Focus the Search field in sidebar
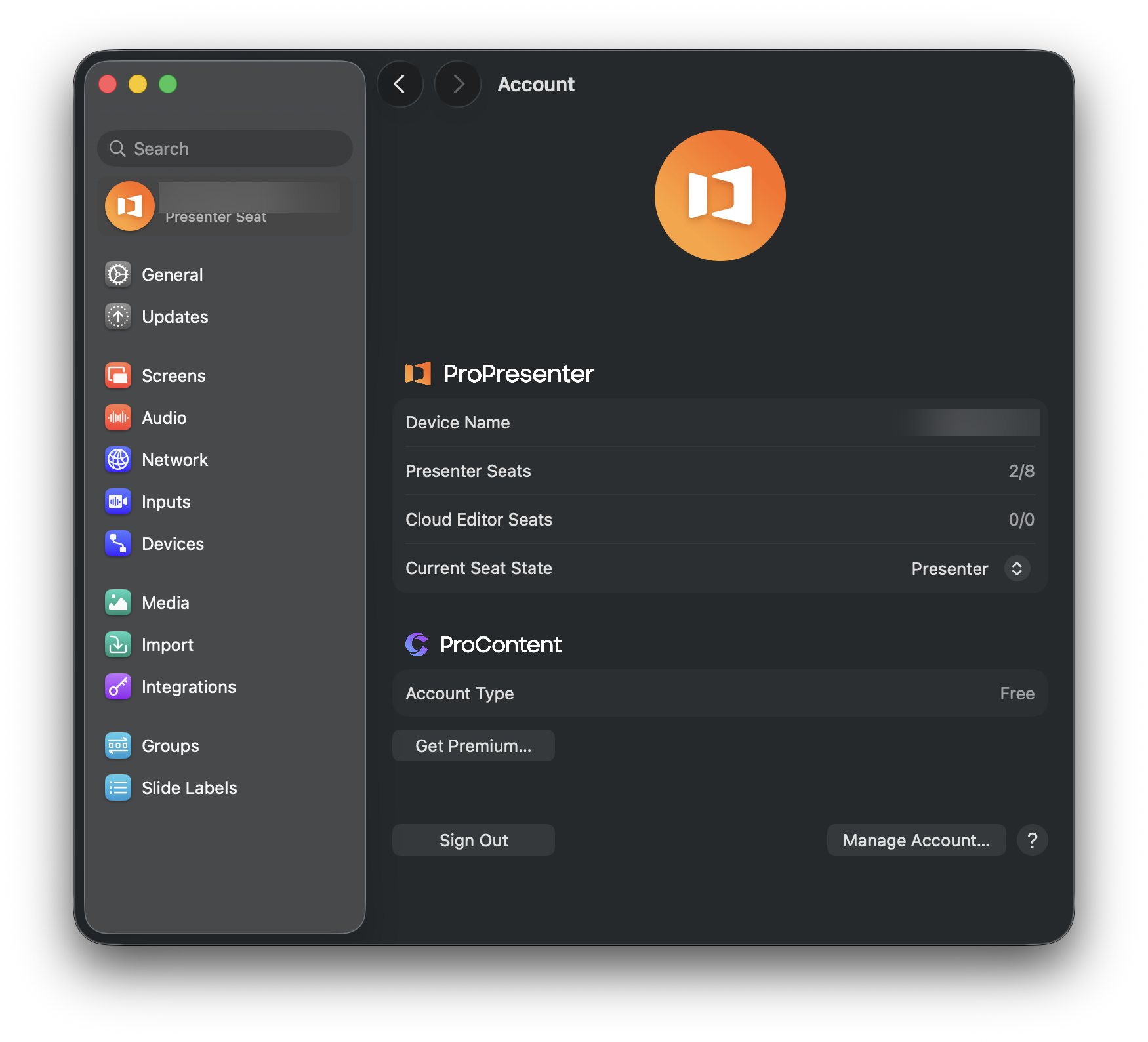This screenshot has width=1148, height=1042. click(x=225, y=148)
